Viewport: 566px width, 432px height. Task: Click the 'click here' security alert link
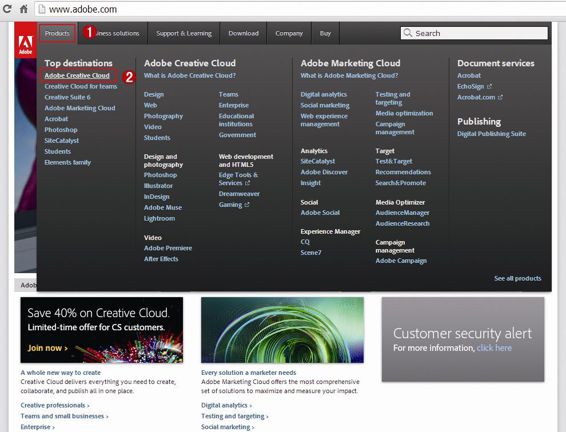[494, 348]
